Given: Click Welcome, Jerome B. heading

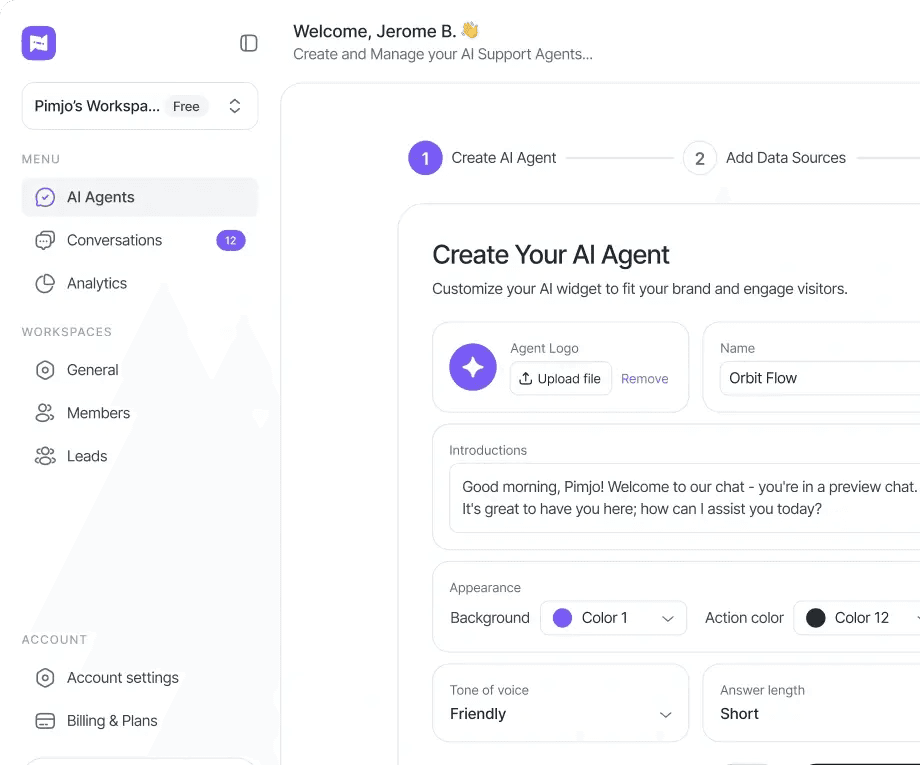Looking at the screenshot, I should pos(374,31).
